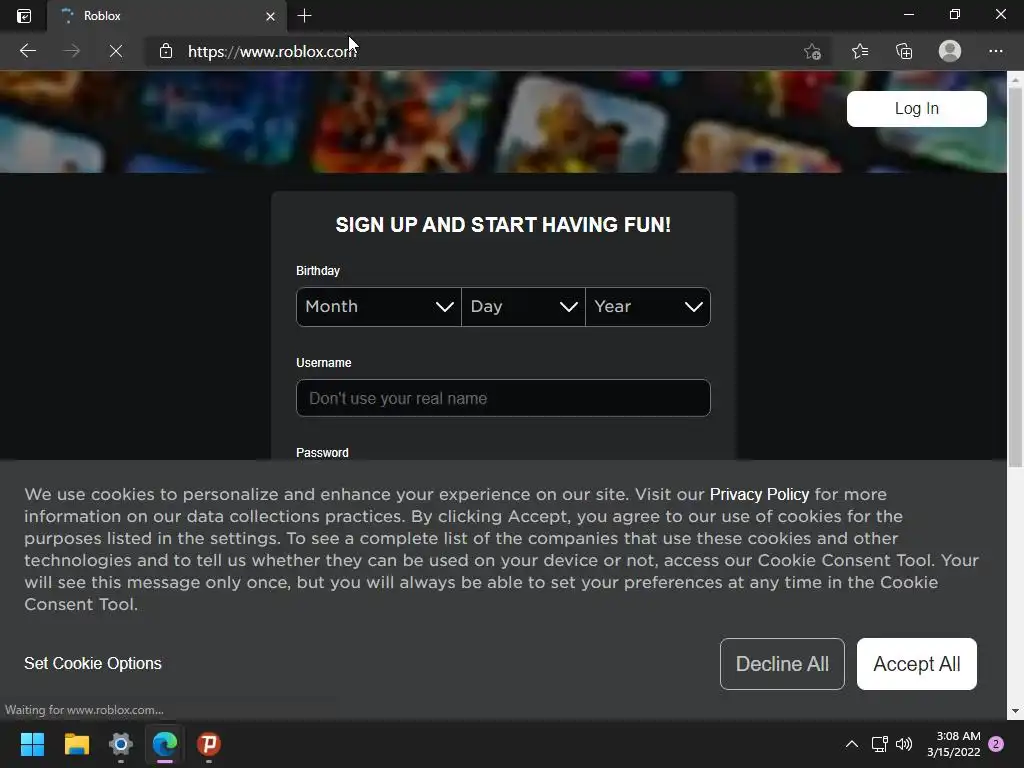Open tab actions menu icon
The image size is (1024, 768).
(x=24, y=16)
